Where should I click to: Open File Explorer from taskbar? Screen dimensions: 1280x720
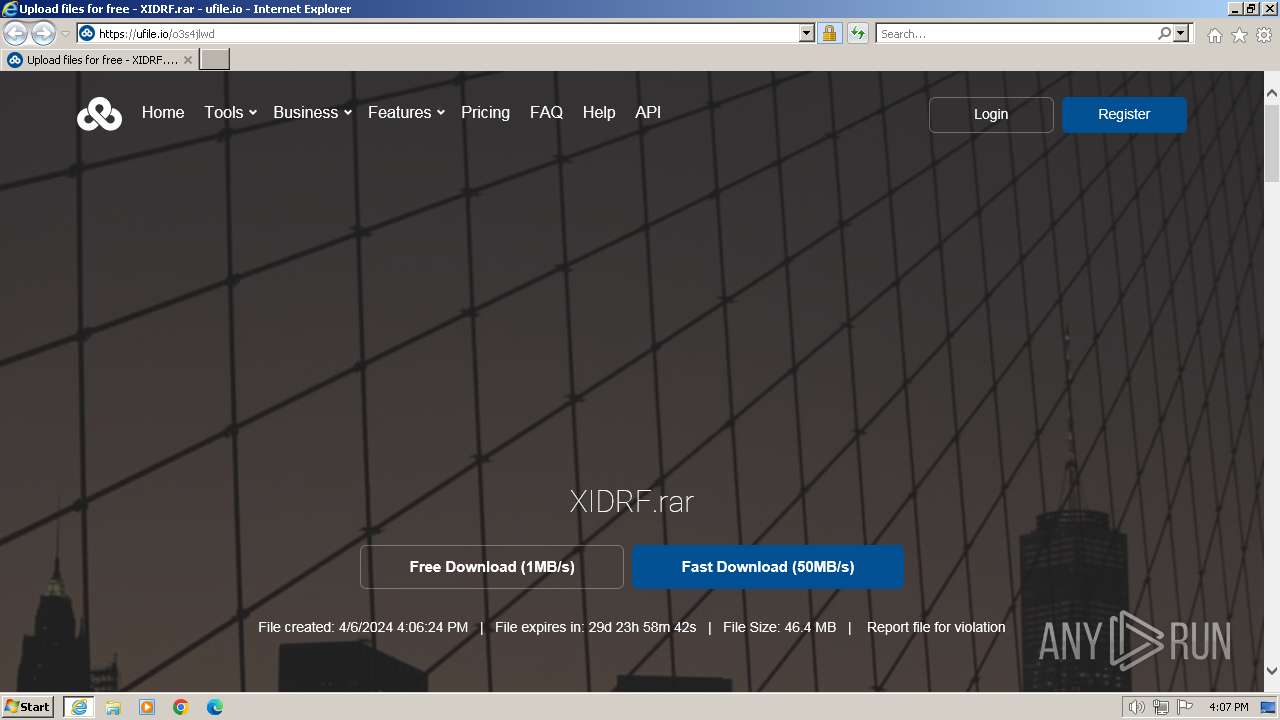point(113,707)
